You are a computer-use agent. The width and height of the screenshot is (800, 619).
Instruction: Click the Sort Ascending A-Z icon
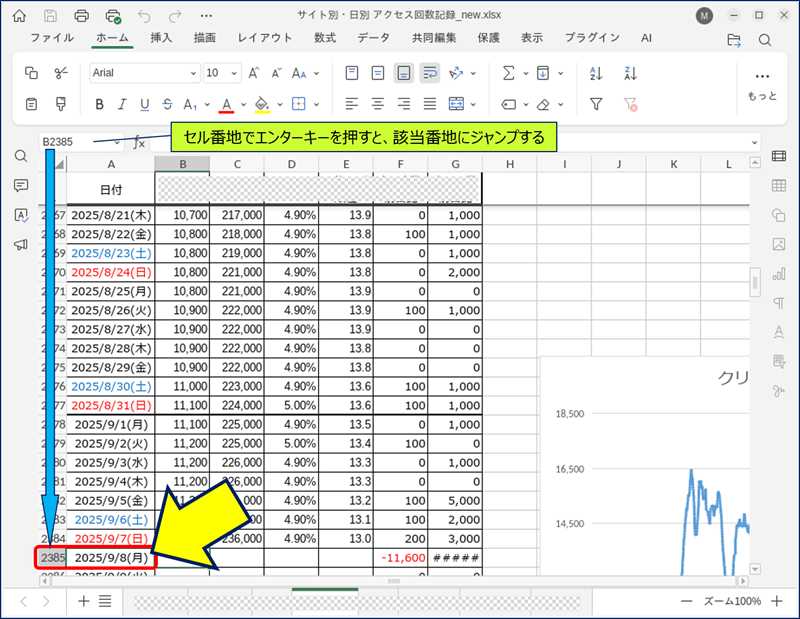pos(597,73)
